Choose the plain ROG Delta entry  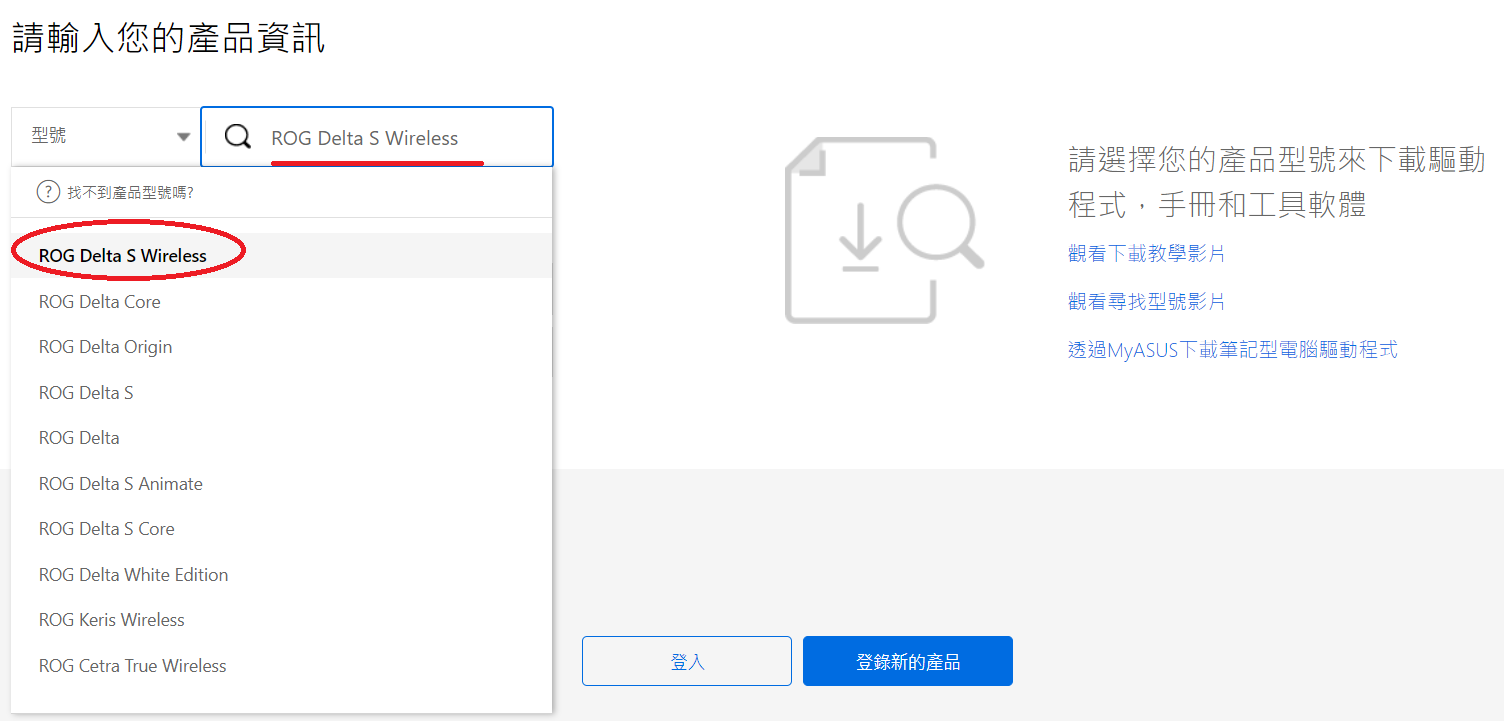point(281,438)
